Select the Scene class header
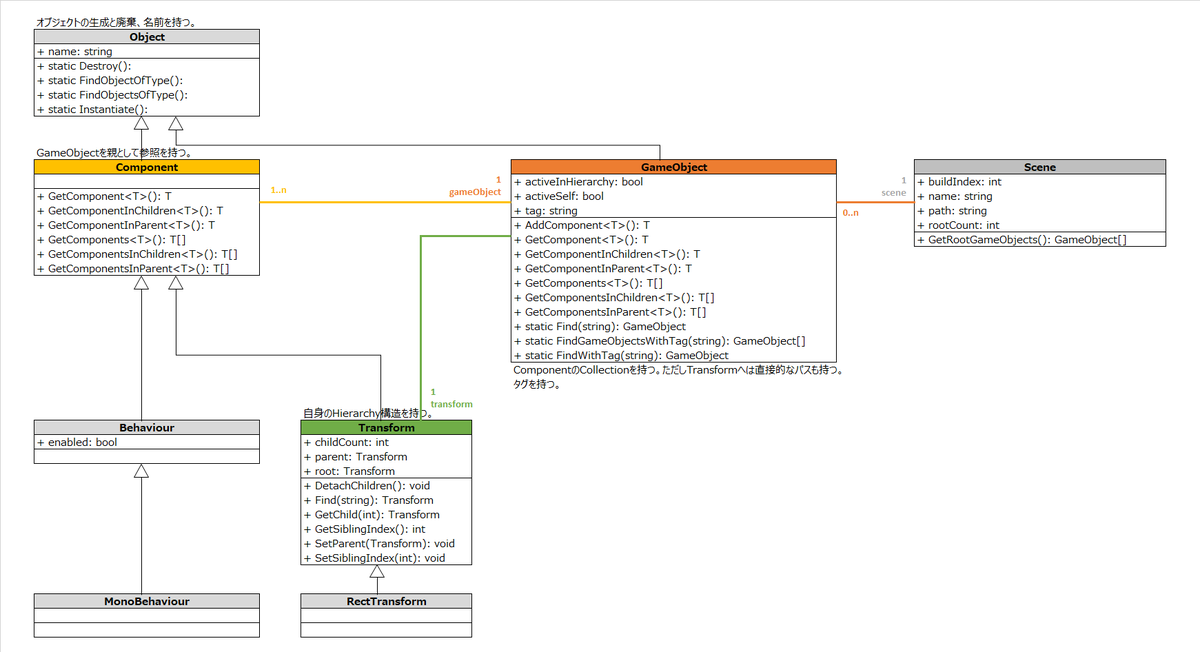1200x652 pixels. pyautogui.click(x=1040, y=167)
